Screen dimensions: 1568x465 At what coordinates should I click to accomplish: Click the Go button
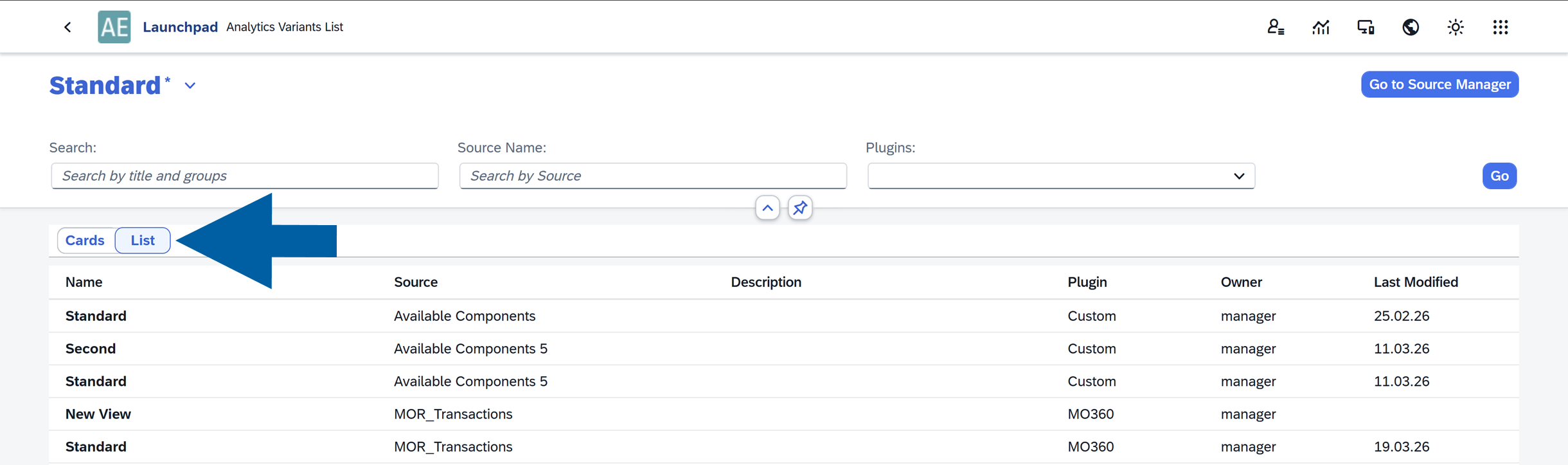click(1499, 176)
